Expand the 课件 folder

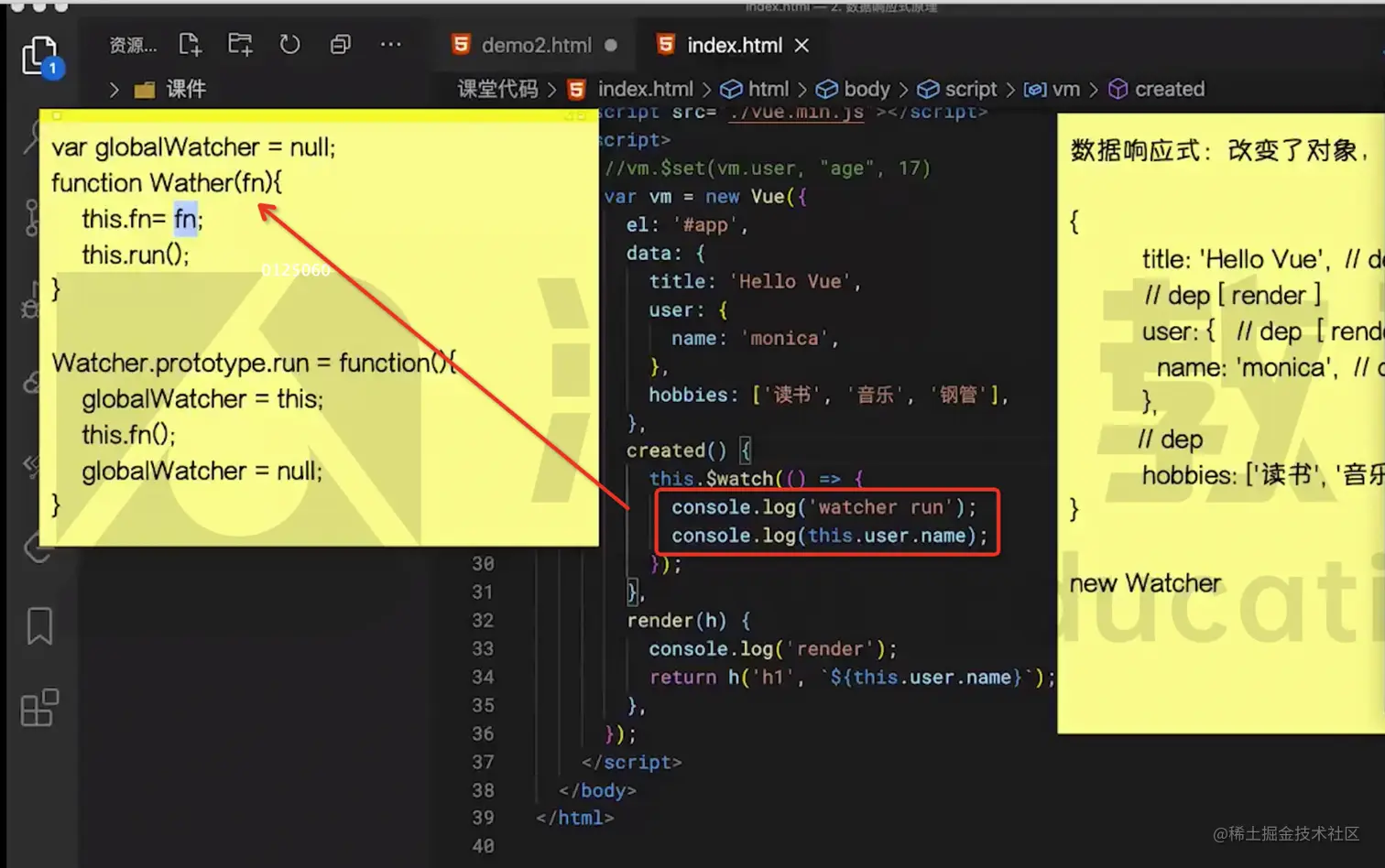tap(157, 89)
